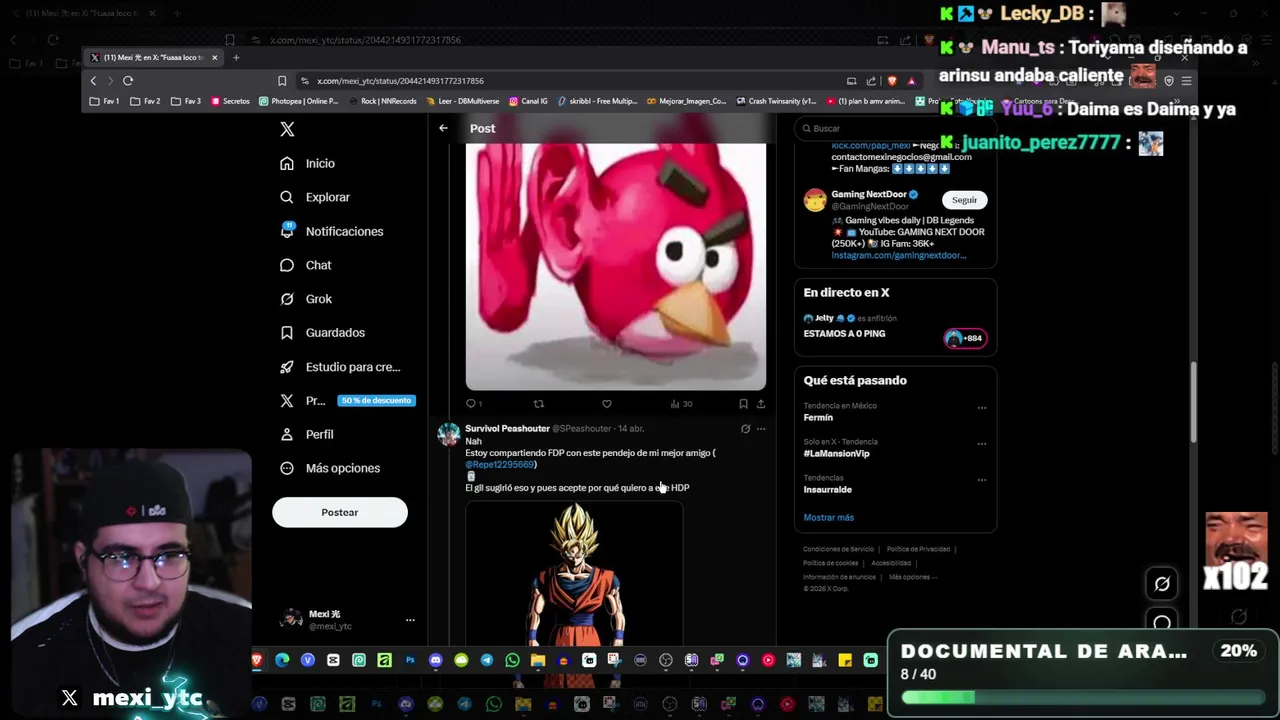The height and width of the screenshot is (720, 1280).
Task: Click the +884 listeners badge
Action: 965,338
